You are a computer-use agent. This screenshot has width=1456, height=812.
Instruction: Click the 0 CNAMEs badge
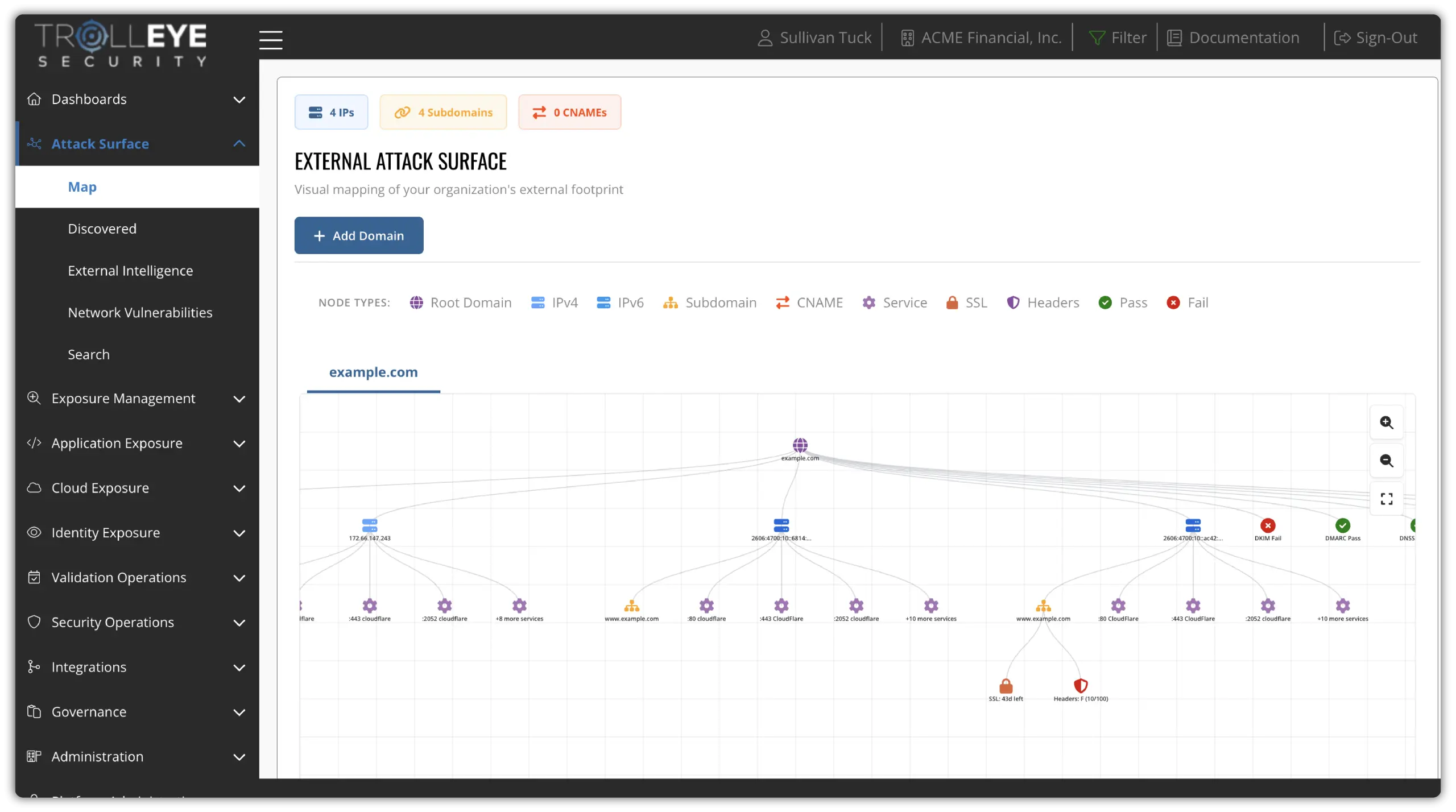point(569,112)
